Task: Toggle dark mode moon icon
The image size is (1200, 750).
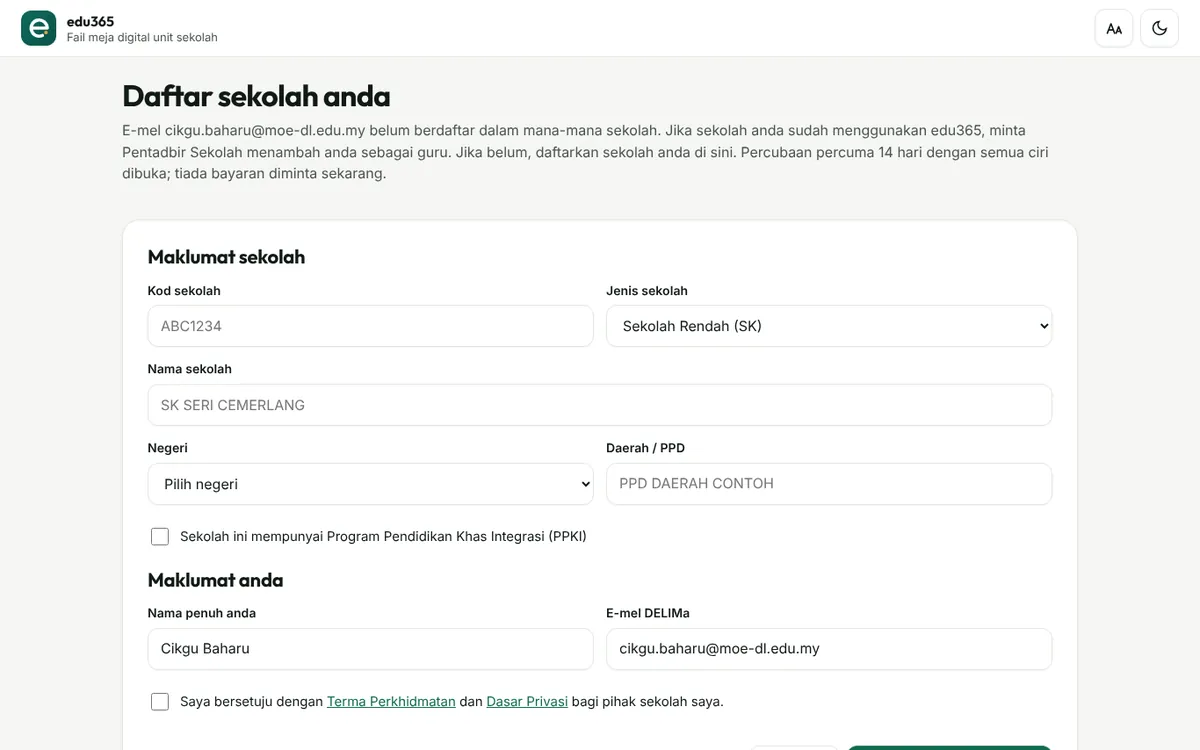Action: tap(1160, 28)
